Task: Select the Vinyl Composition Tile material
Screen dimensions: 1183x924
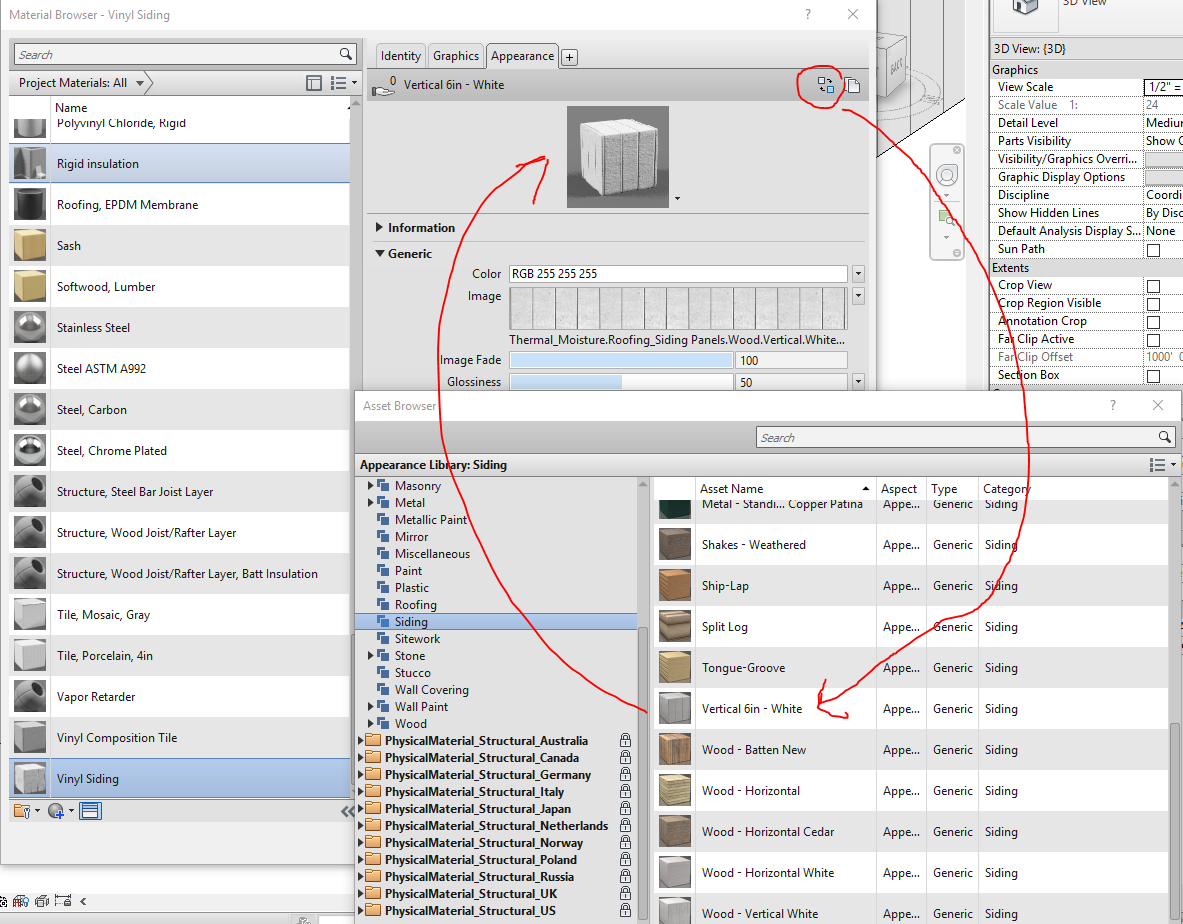Action: (180, 738)
